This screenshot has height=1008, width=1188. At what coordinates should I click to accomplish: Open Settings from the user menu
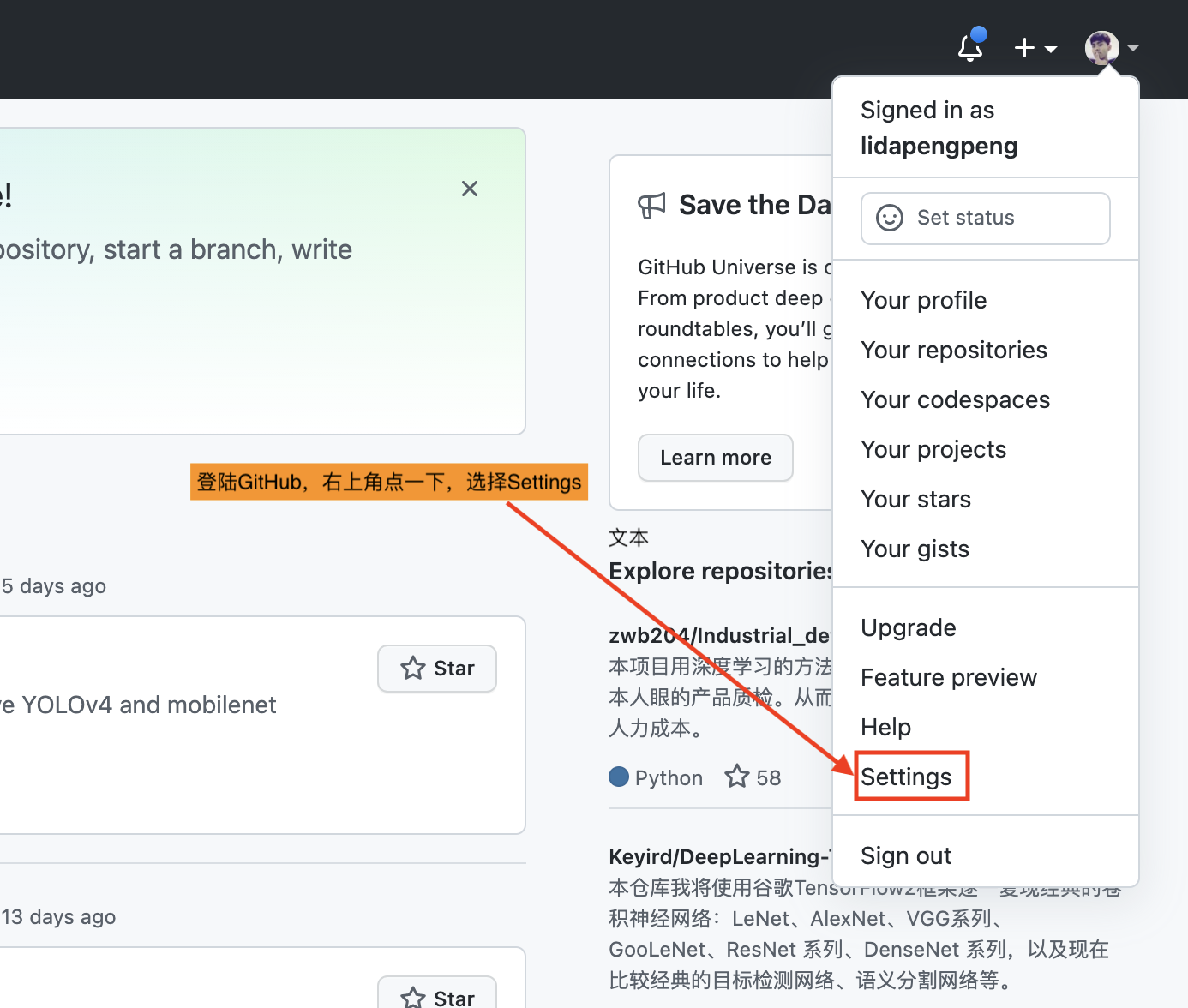(907, 777)
